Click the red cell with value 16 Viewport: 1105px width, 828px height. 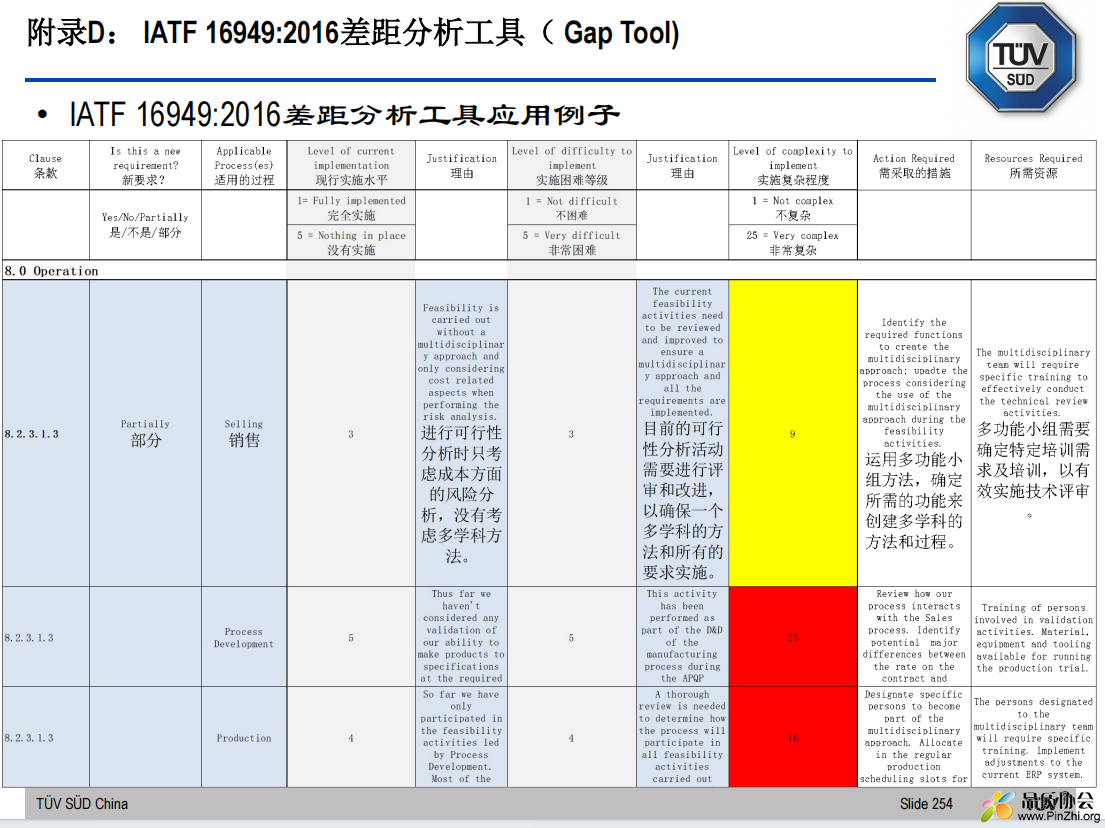(x=793, y=737)
